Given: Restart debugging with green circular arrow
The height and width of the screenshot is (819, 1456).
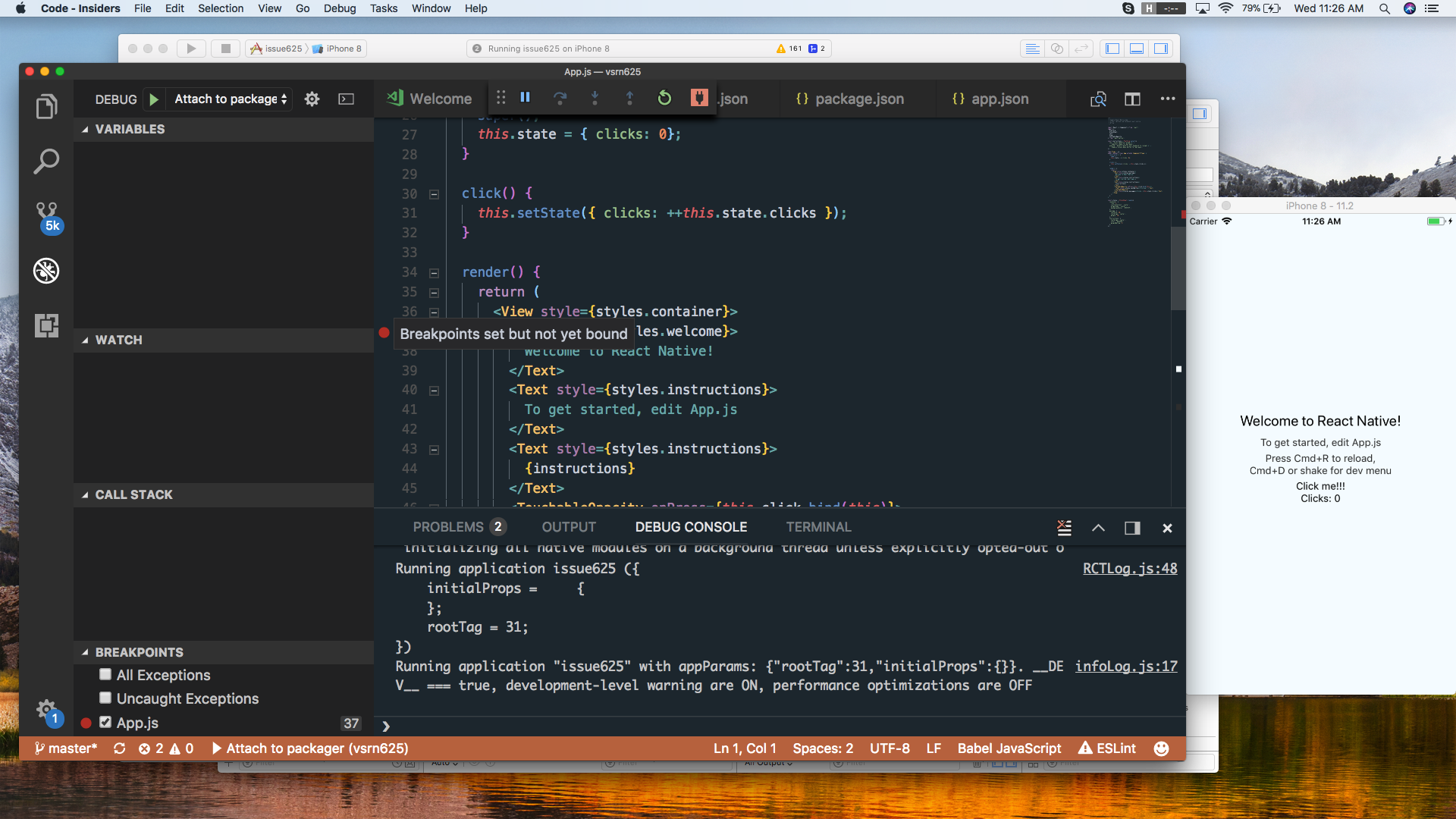Looking at the screenshot, I should pyautogui.click(x=664, y=98).
